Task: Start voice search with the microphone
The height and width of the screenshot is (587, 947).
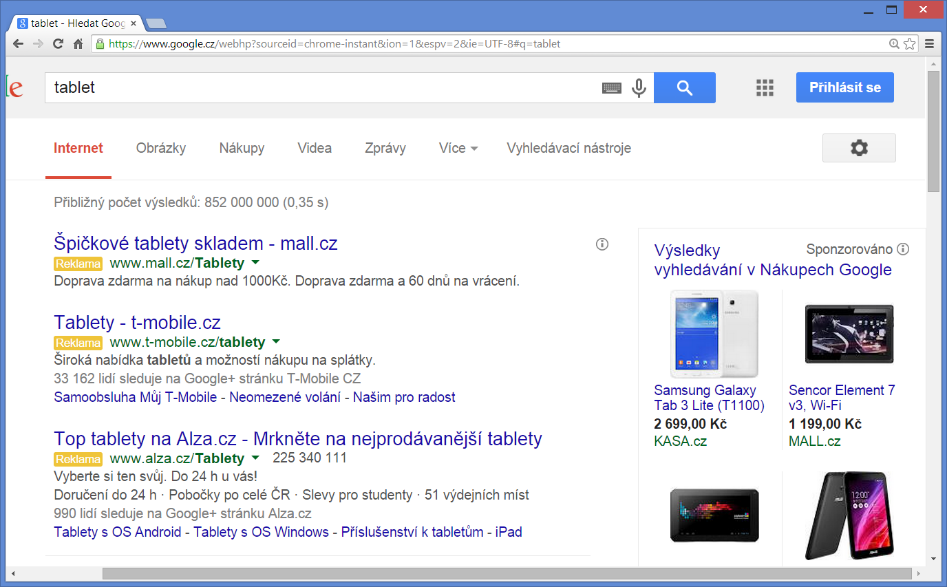Action: point(638,88)
